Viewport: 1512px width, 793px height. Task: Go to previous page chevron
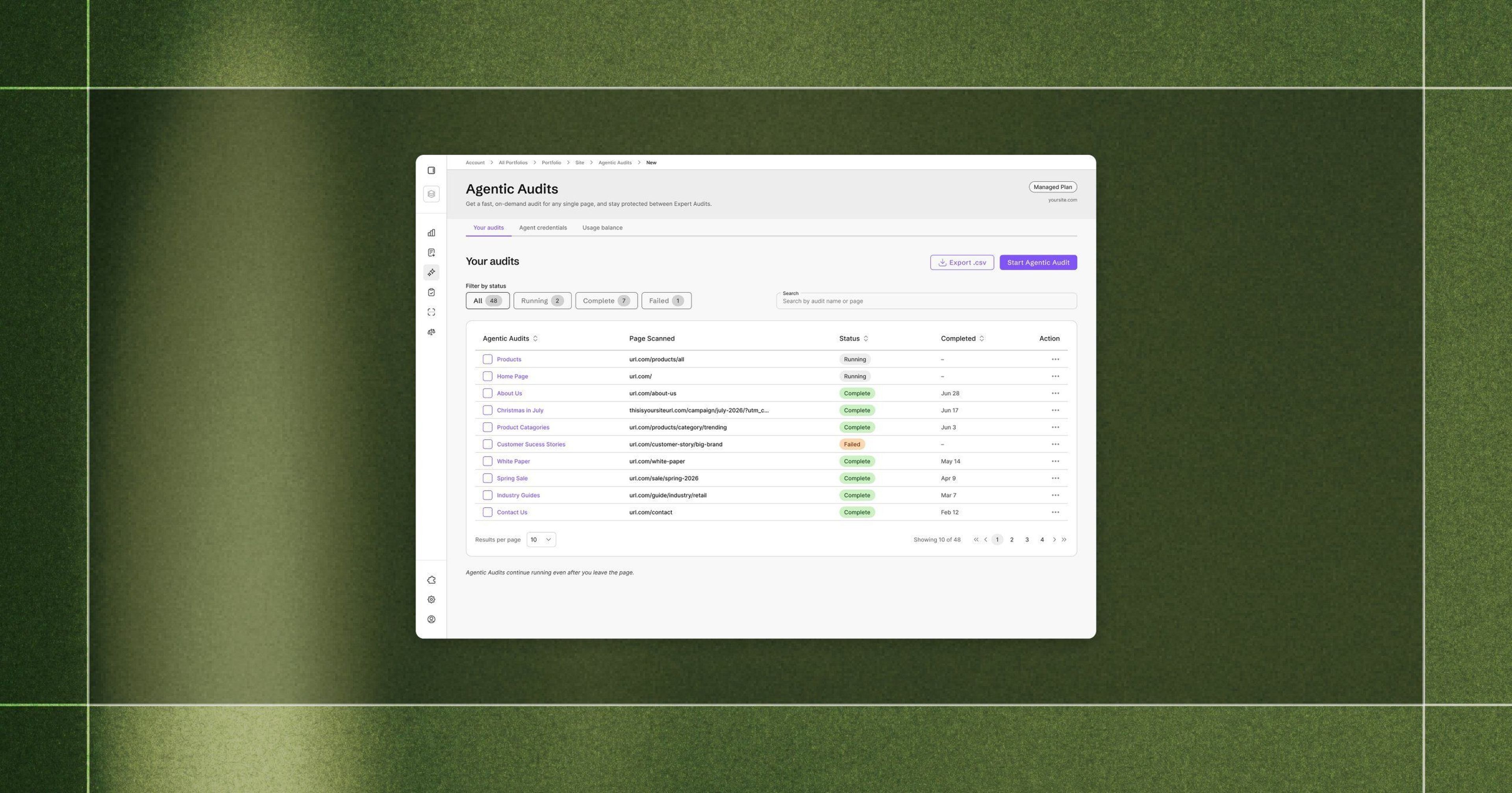(986, 540)
